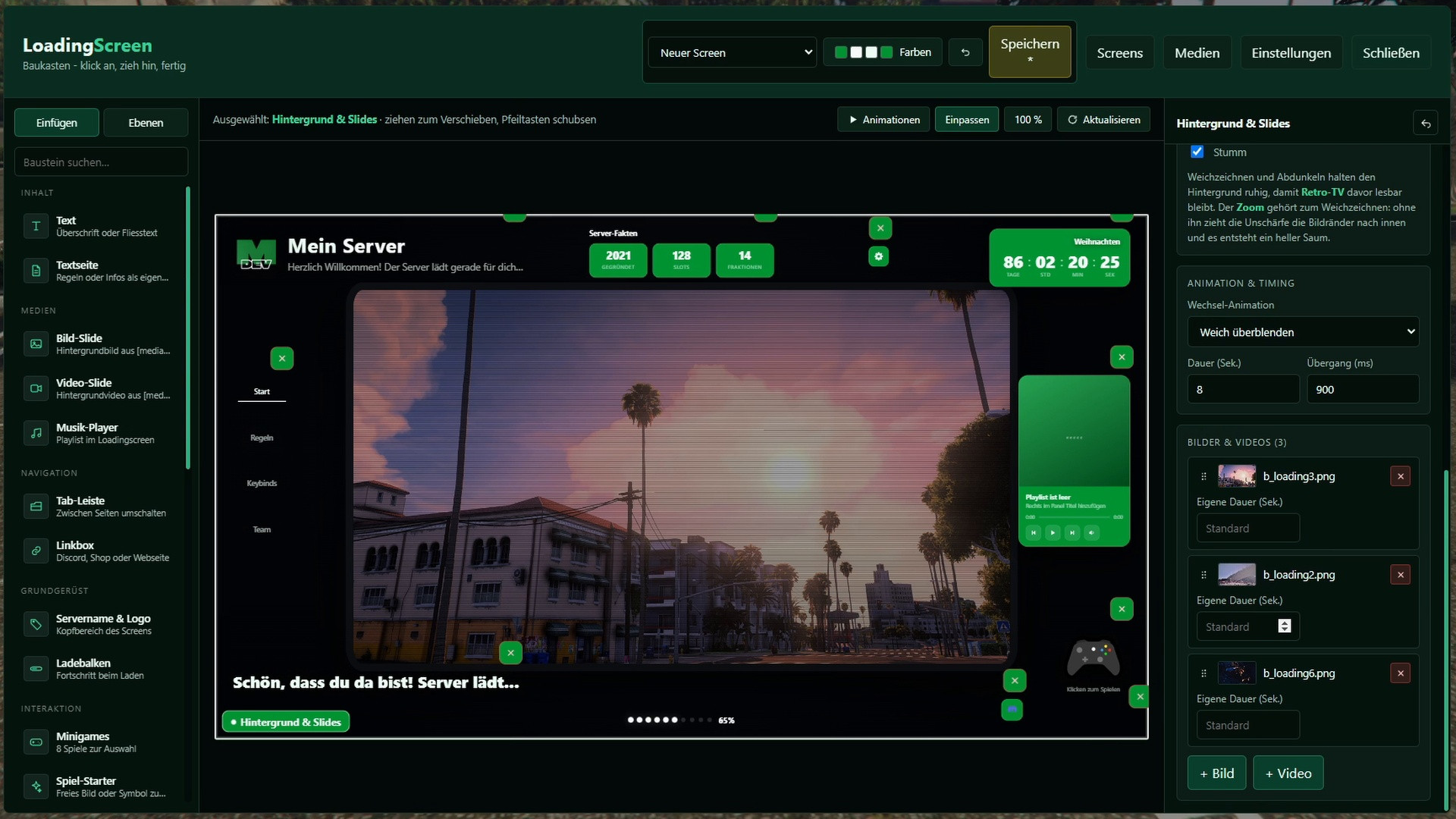1456x819 pixels.
Task: Click the Textseite block icon
Action: (x=36, y=271)
